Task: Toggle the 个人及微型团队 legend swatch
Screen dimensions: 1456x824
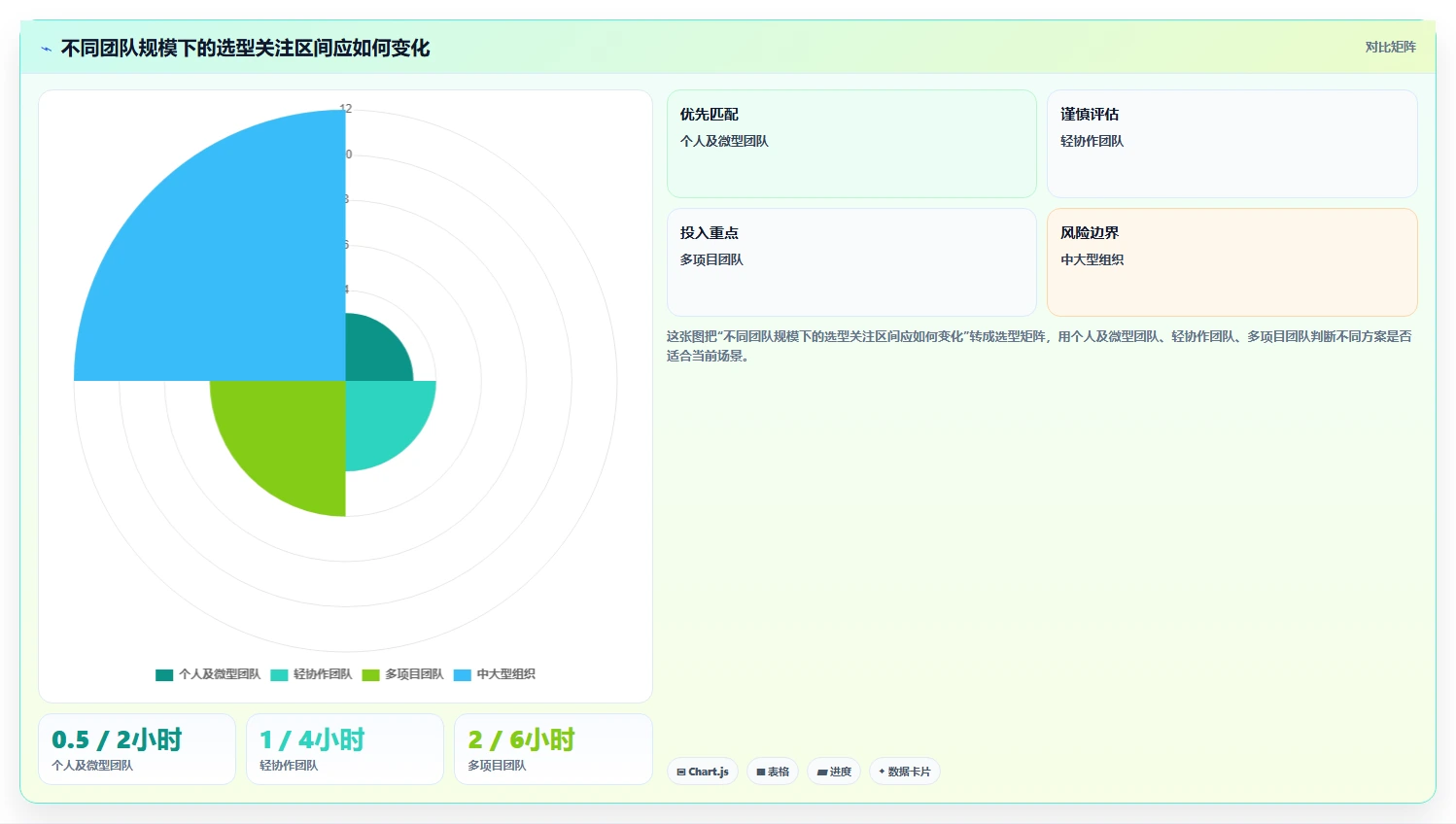Action: click(164, 674)
